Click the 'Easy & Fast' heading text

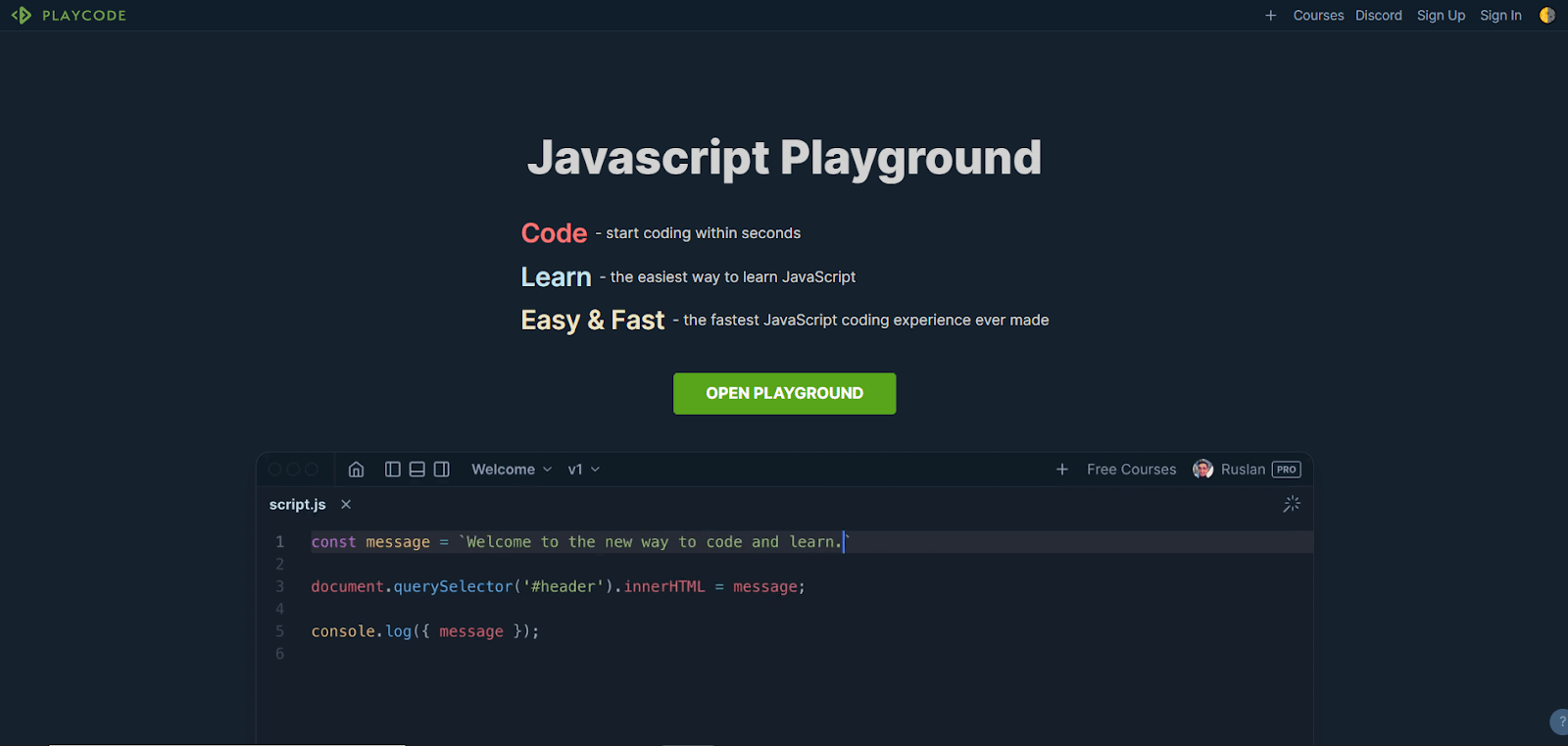tap(593, 321)
